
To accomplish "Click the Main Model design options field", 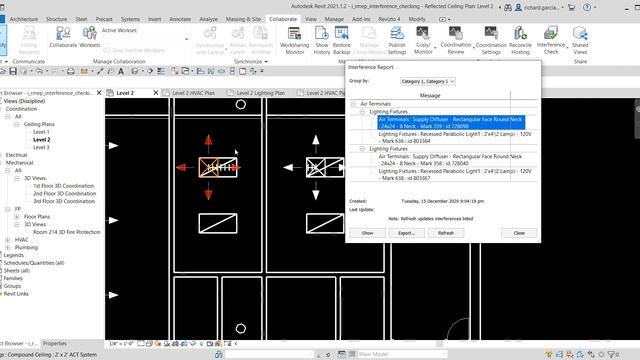I will 402,354.
